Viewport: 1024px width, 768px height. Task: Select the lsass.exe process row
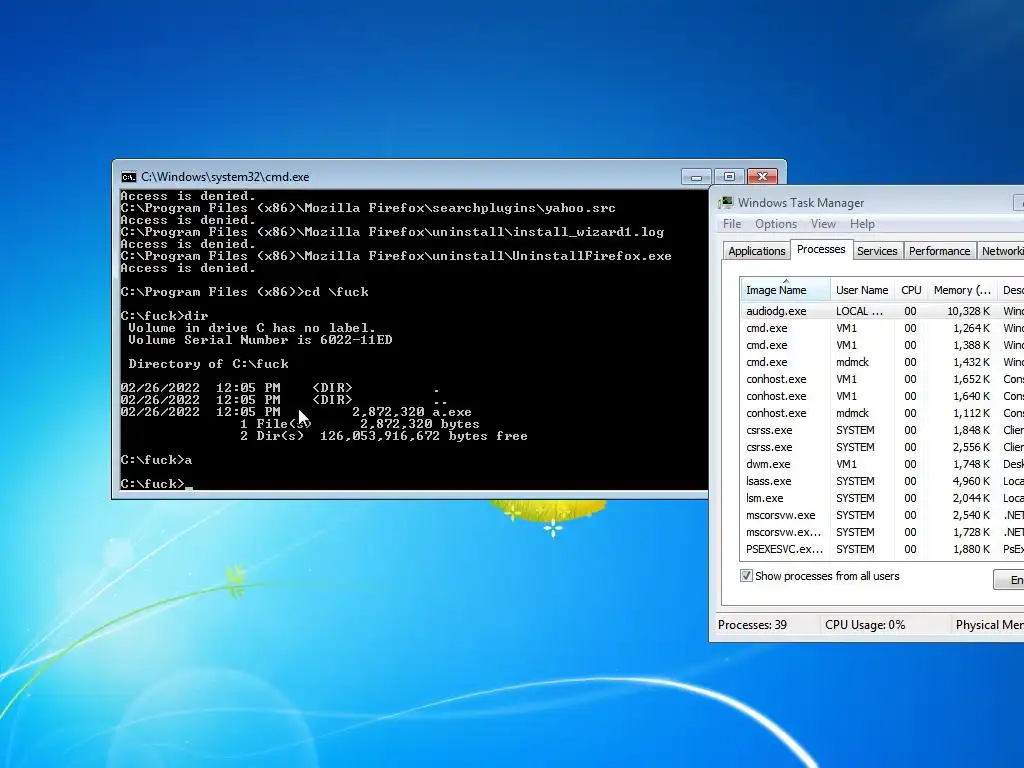[x=882, y=481]
